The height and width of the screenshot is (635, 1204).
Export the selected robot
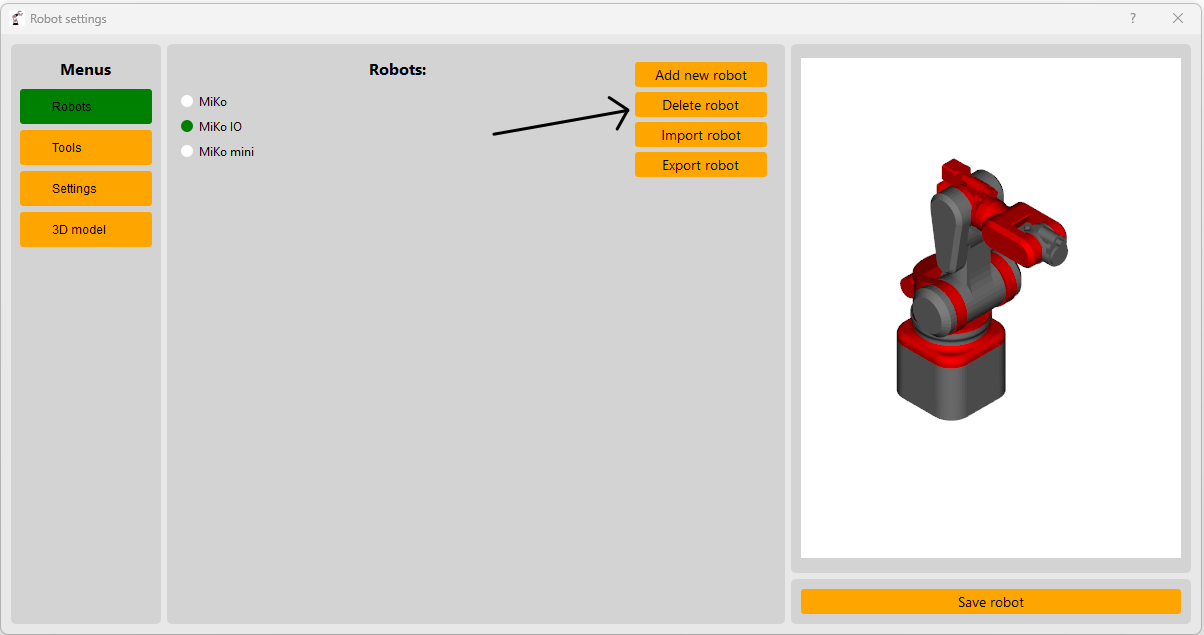(700, 164)
